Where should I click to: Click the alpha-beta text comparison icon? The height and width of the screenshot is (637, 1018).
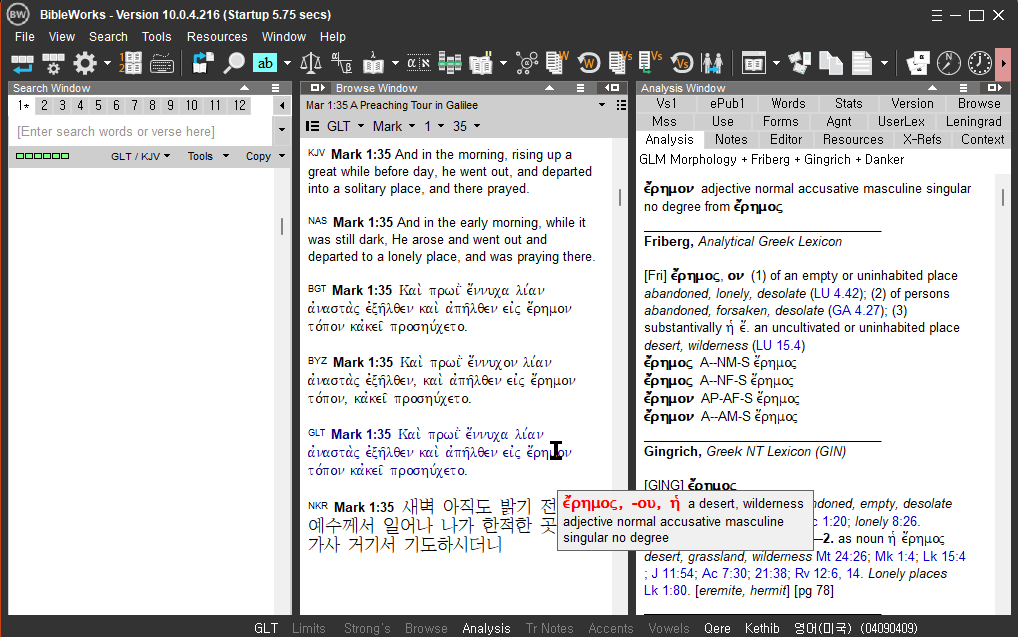coord(341,63)
